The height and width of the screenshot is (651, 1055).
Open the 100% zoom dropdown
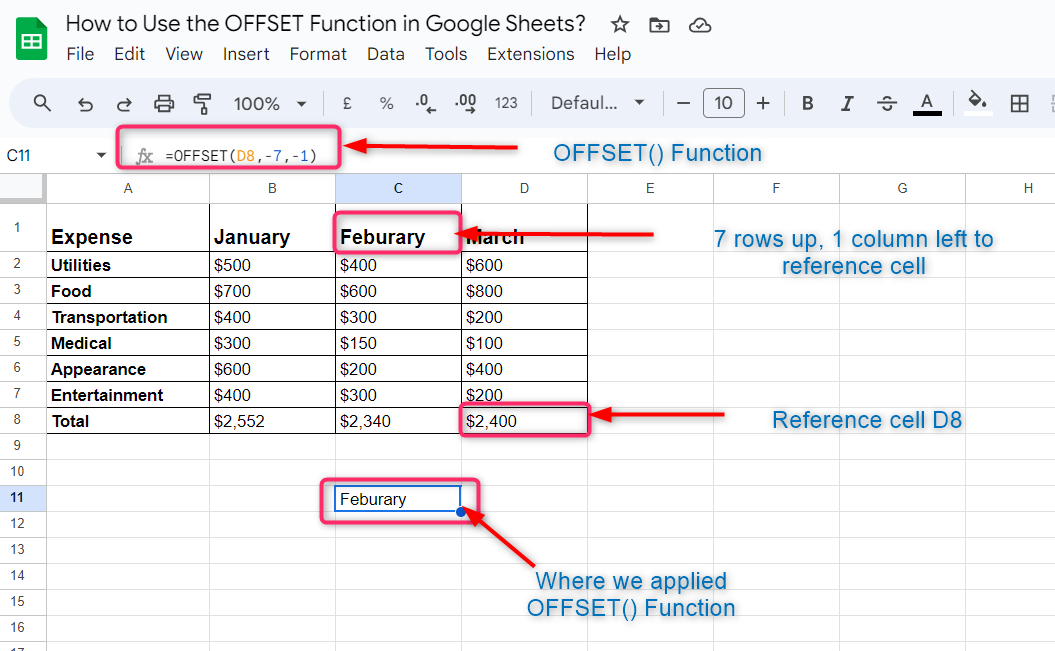coord(270,103)
